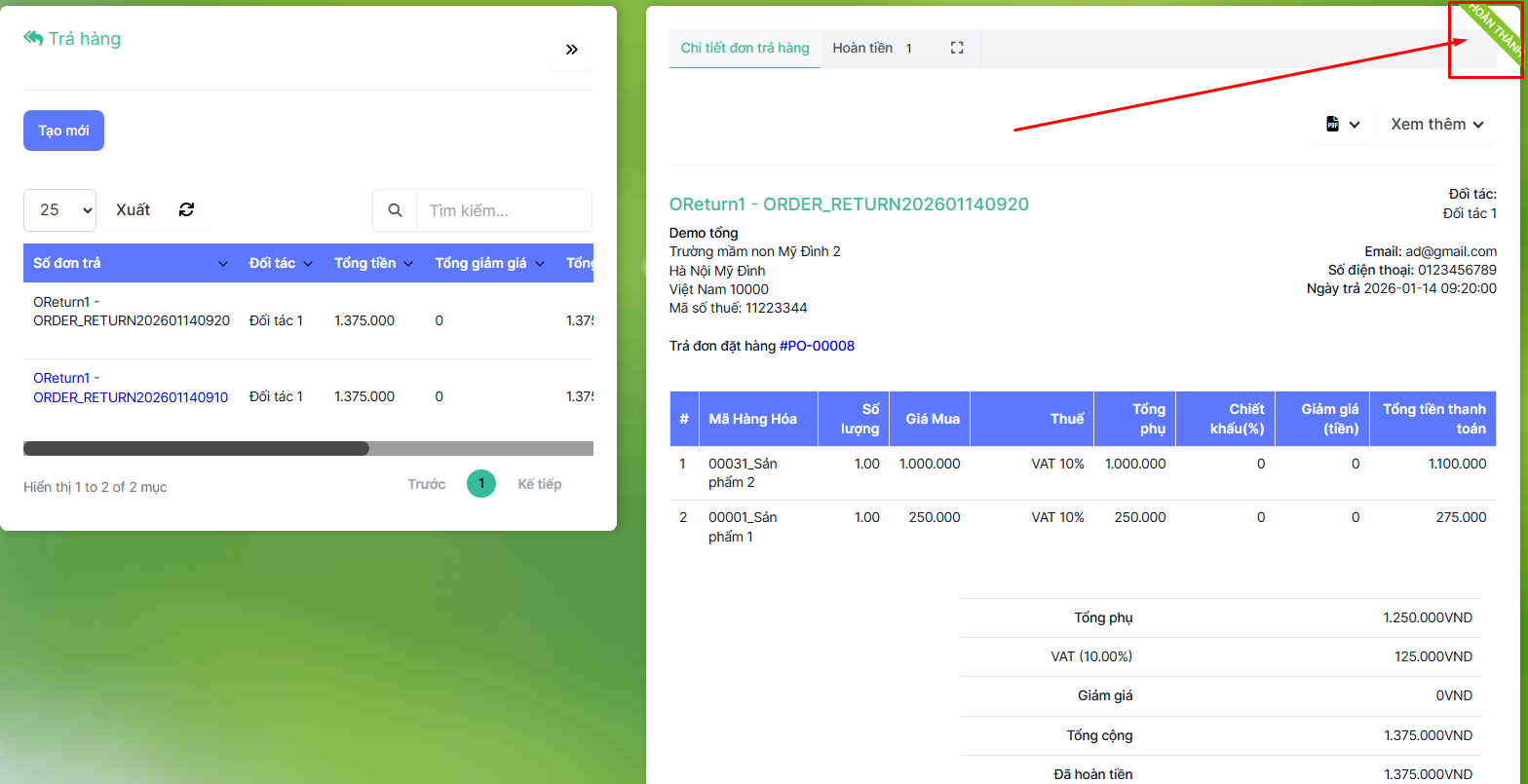Expand the Xem thêm dropdown

click(1436, 125)
